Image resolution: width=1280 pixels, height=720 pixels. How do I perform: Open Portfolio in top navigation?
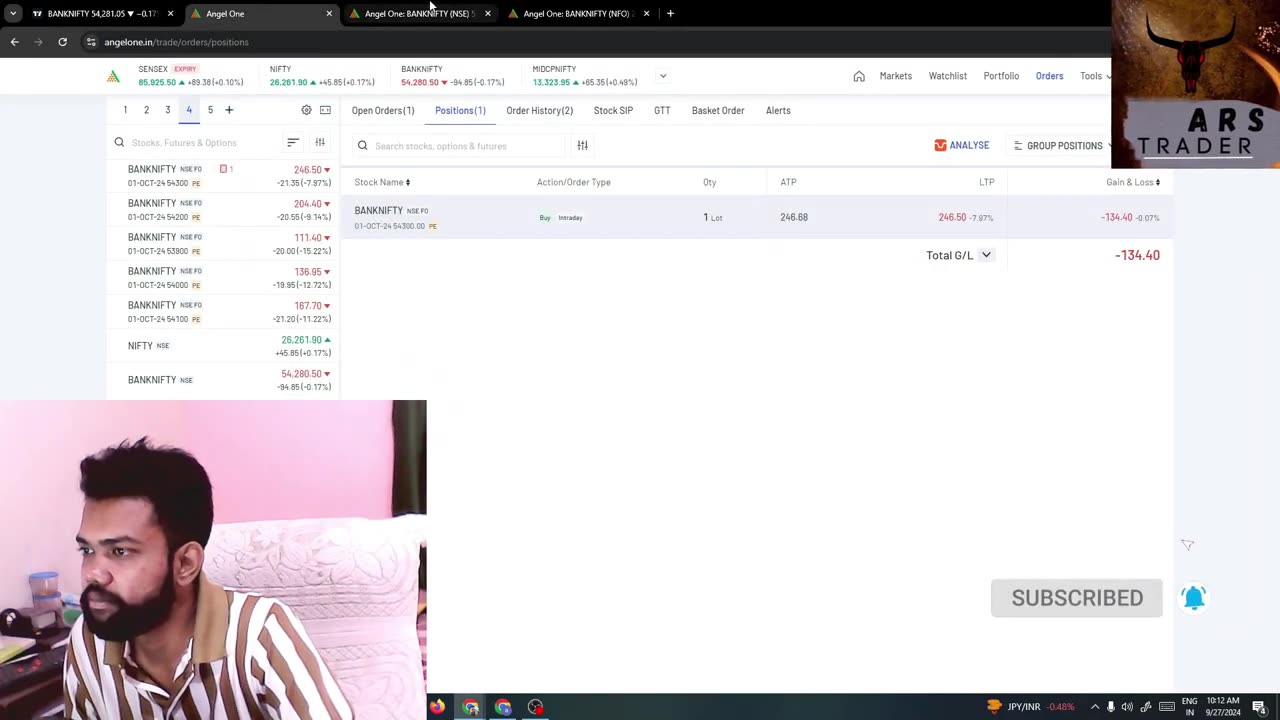(x=1001, y=76)
